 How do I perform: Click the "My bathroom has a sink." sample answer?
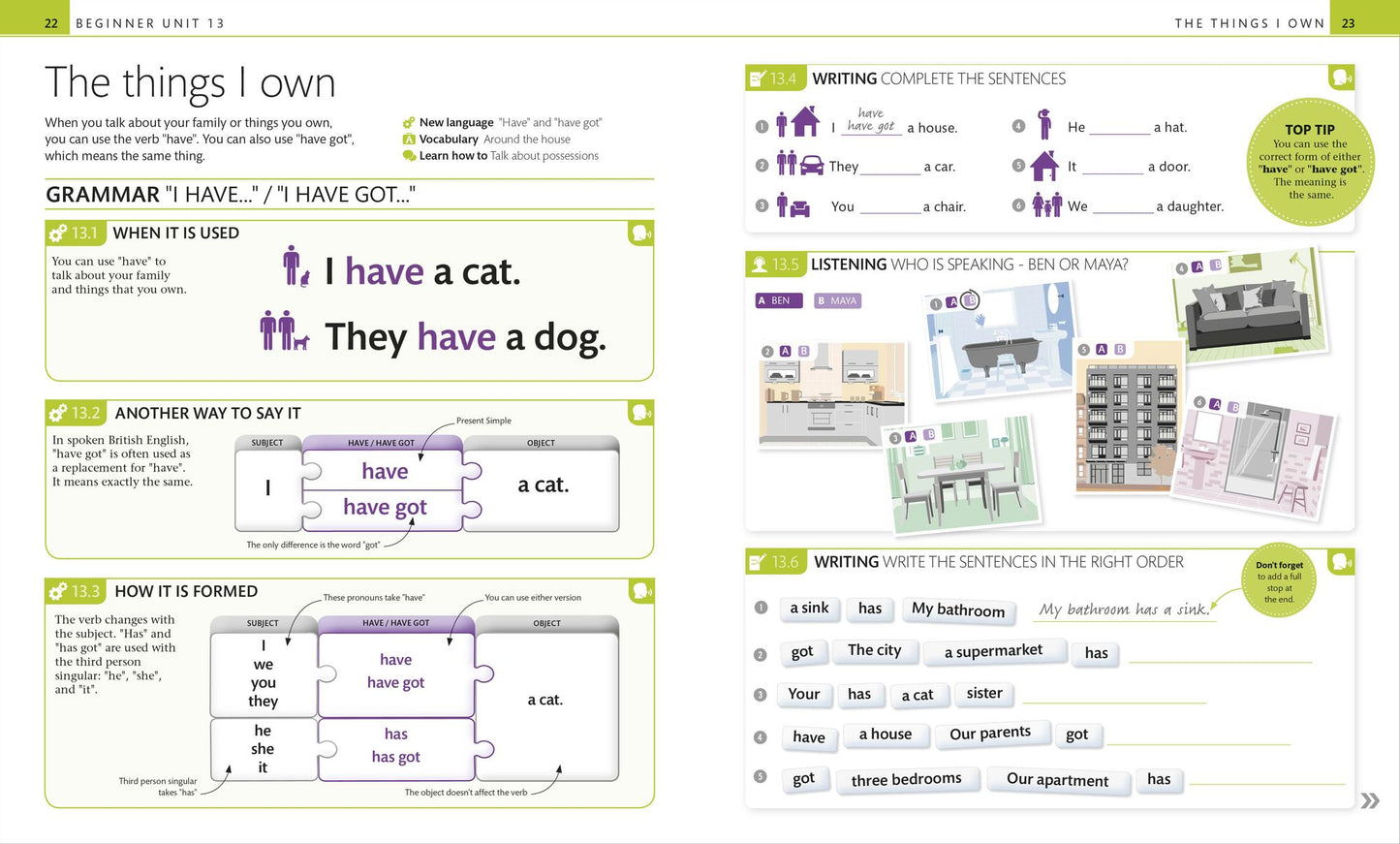coord(1124,610)
